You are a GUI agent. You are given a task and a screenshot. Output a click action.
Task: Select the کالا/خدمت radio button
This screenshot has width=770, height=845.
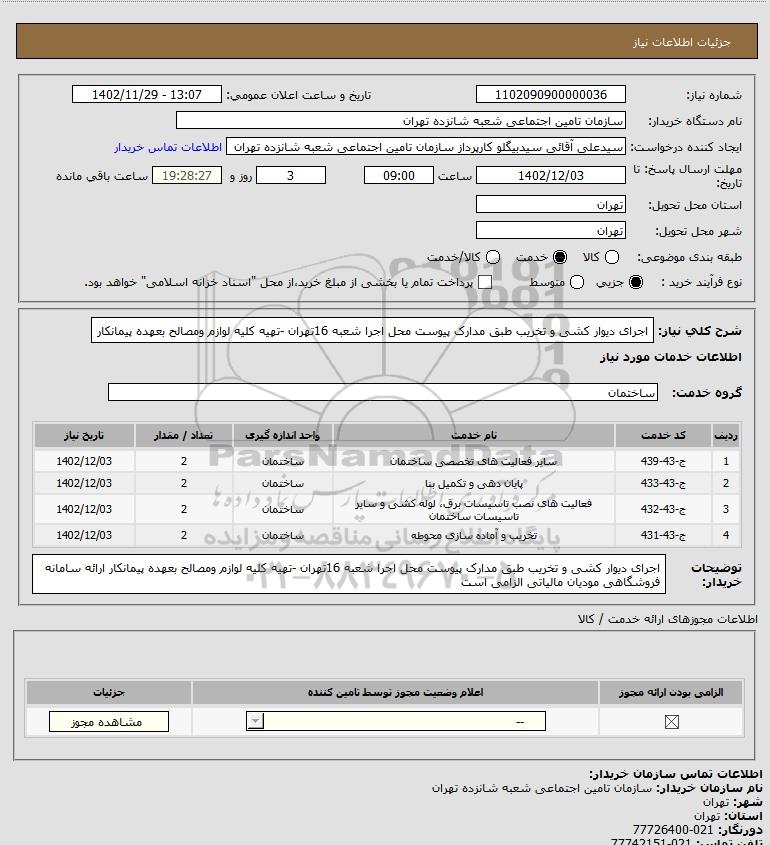click(492, 258)
